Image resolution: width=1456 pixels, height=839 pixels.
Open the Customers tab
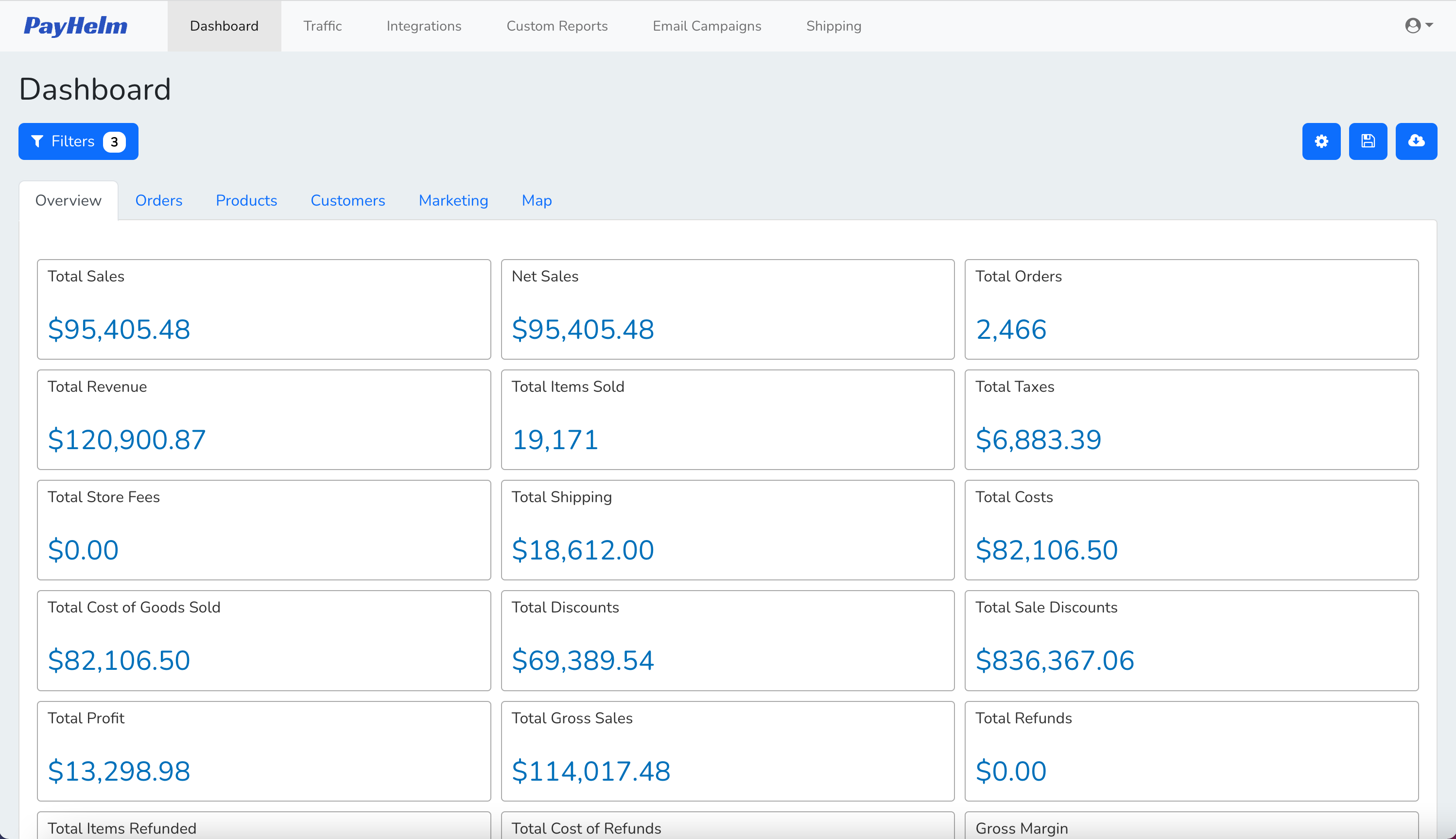pyautogui.click(x=348, y=200)
